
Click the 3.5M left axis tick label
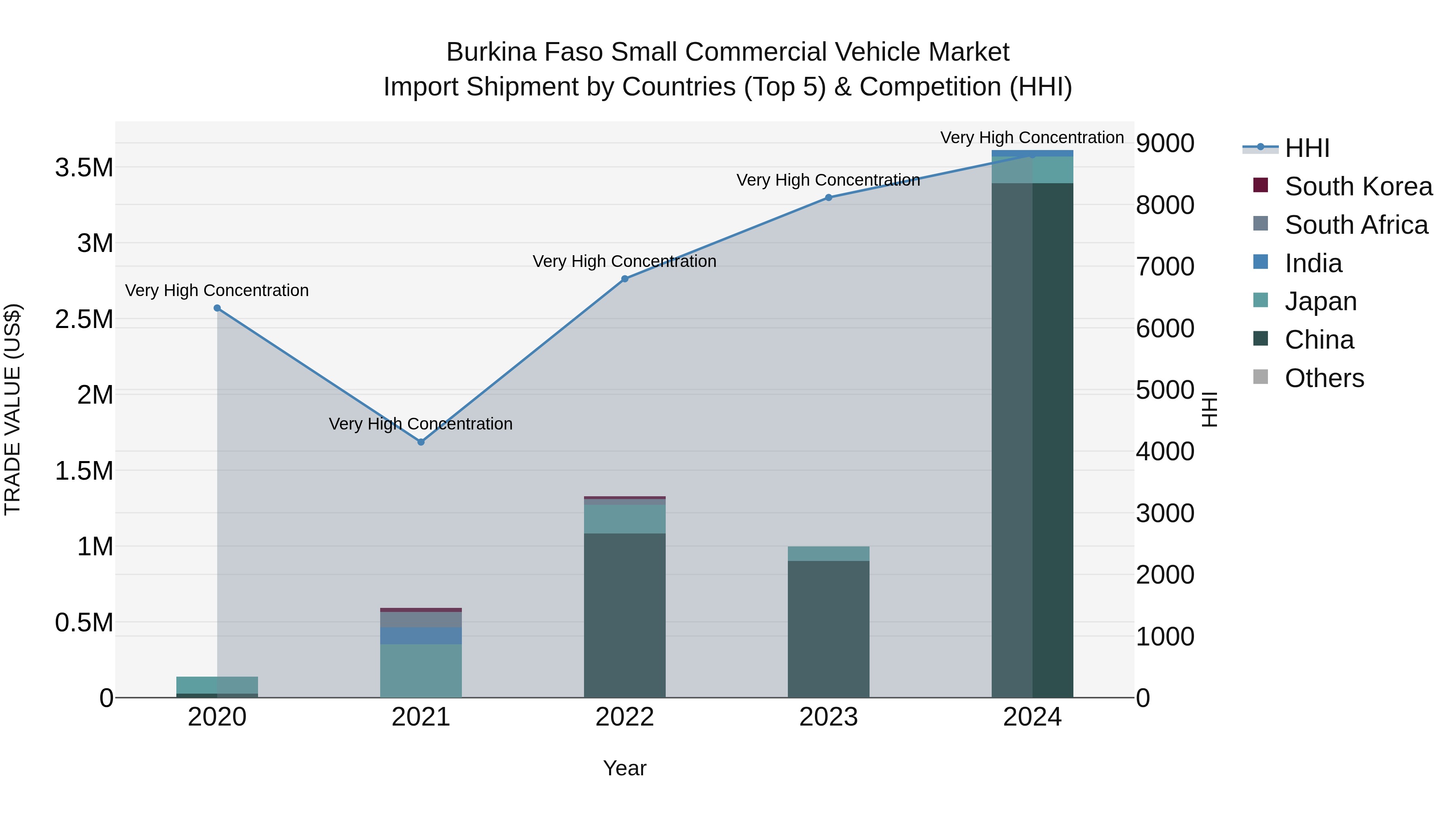point(84,168)
